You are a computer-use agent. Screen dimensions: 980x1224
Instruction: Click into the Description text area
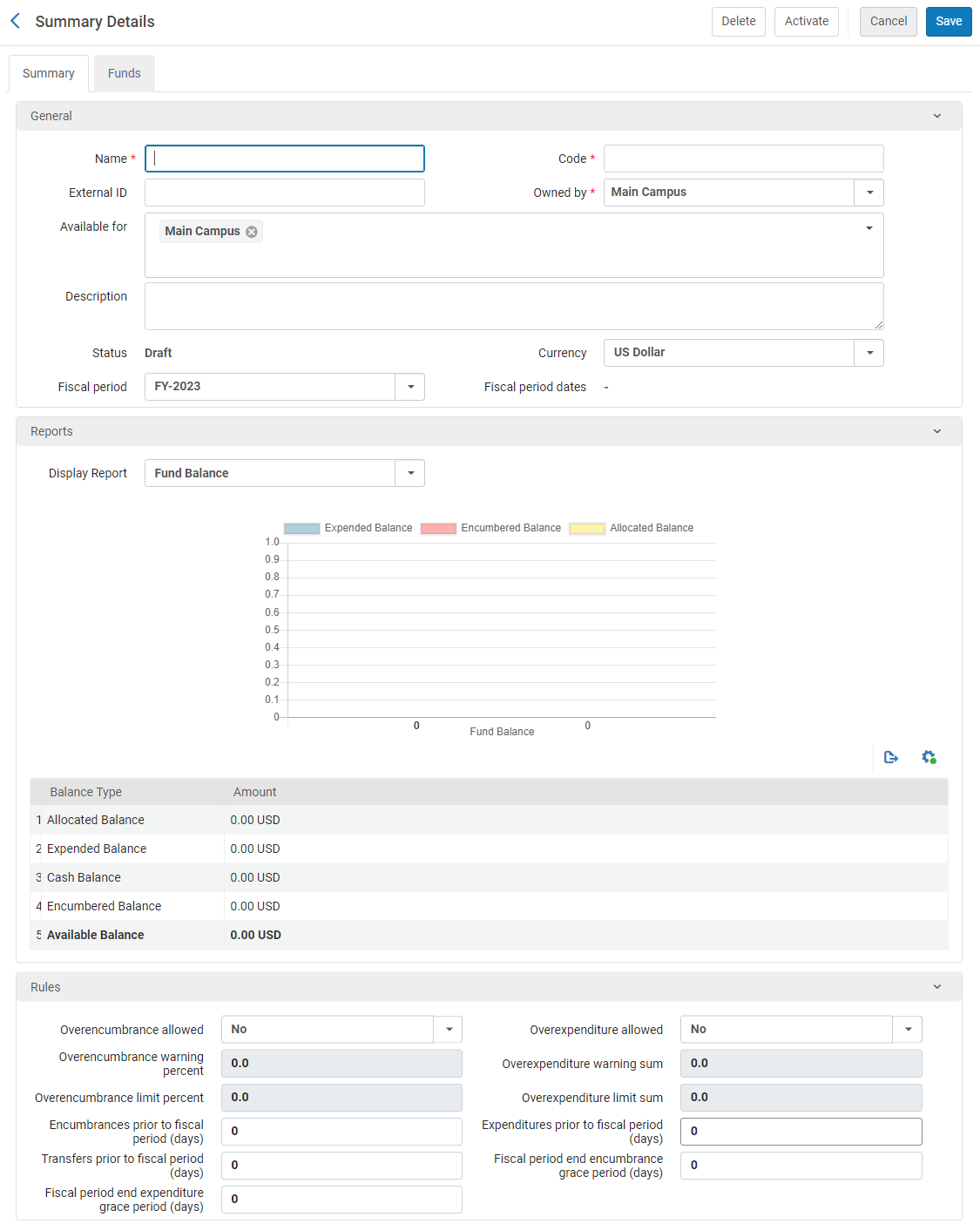(x=514, y=306)
